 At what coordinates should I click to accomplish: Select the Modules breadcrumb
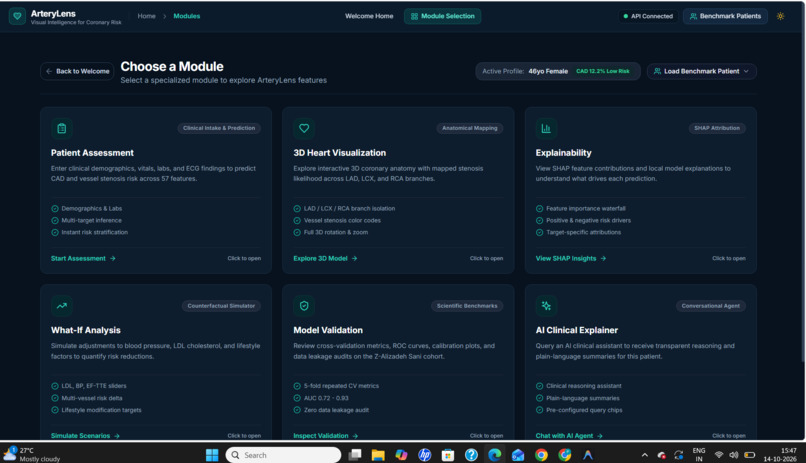tap(187, 16)
